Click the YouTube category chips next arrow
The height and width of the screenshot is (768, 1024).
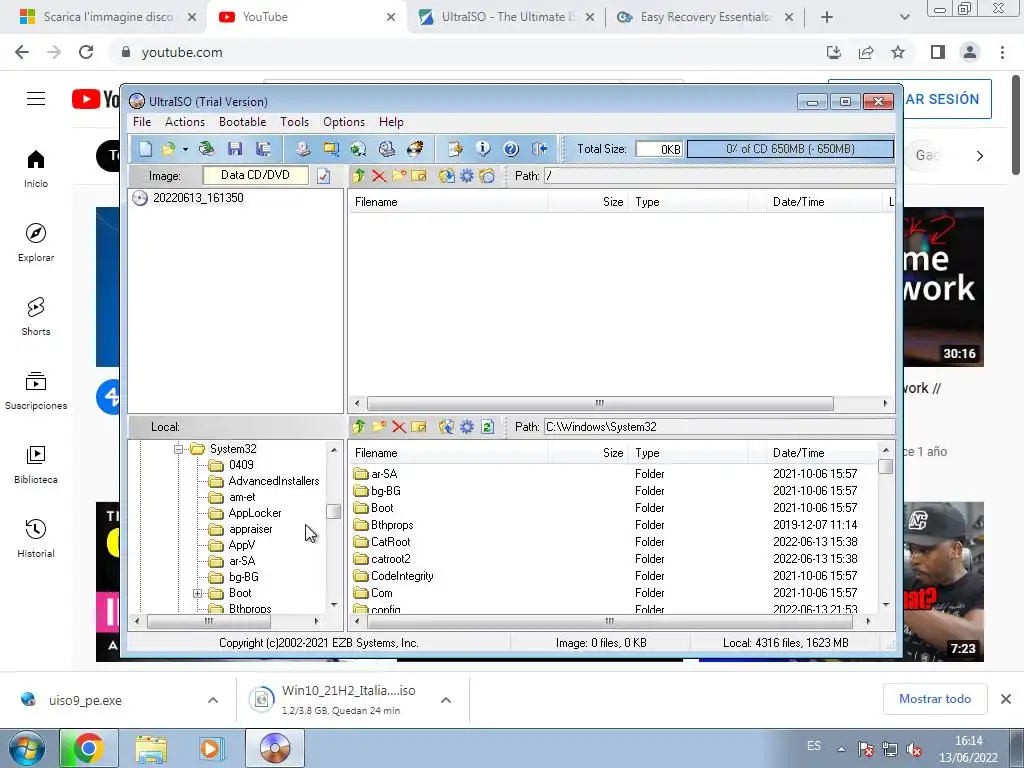pos(980,155)
